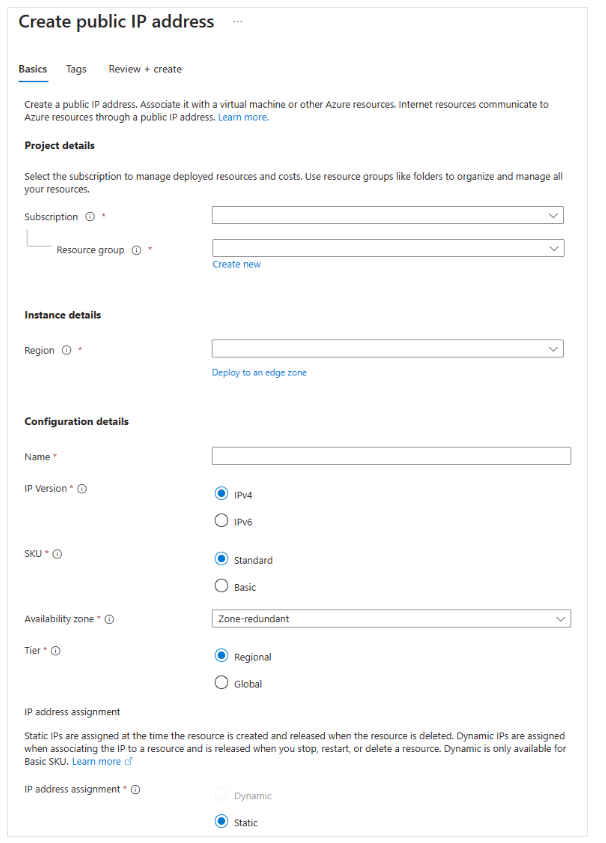Screen dimensions: 606x843
Task: Choose the Basic SKU option
Action: pos(222,585)
